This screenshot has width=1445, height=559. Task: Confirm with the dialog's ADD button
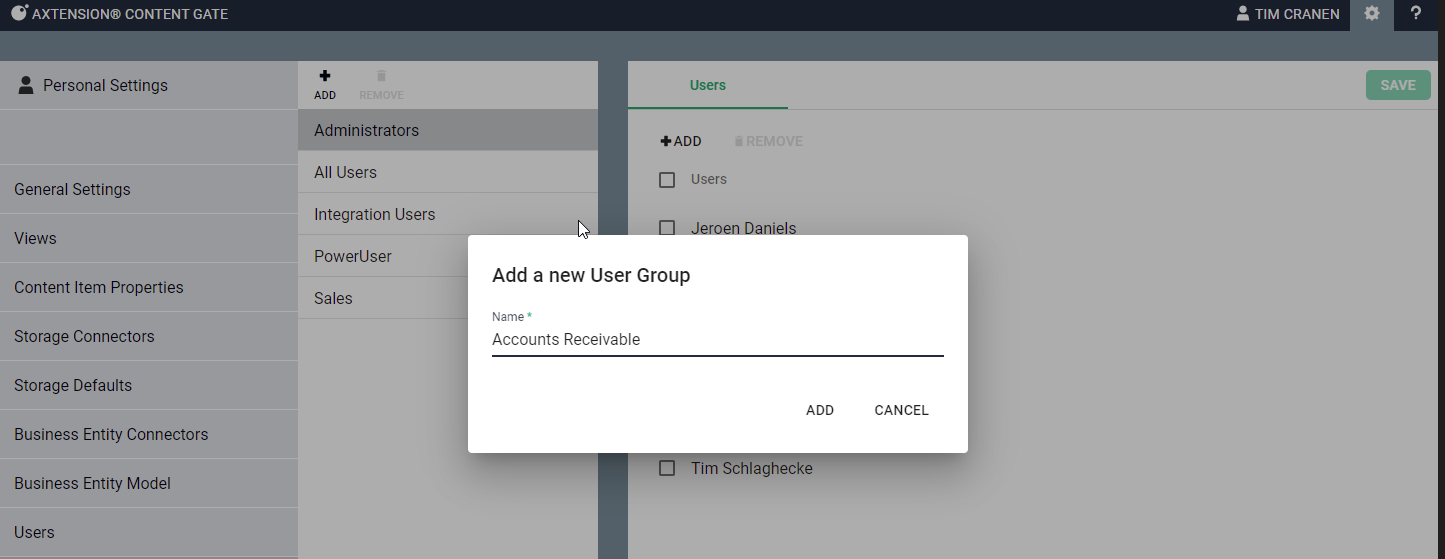point(820,410)
